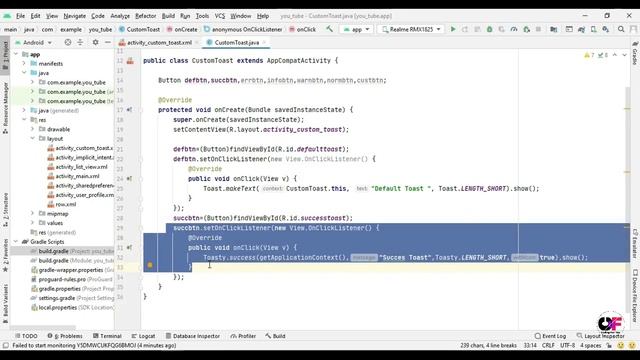Run the app with green play icon

pos(453,29)
